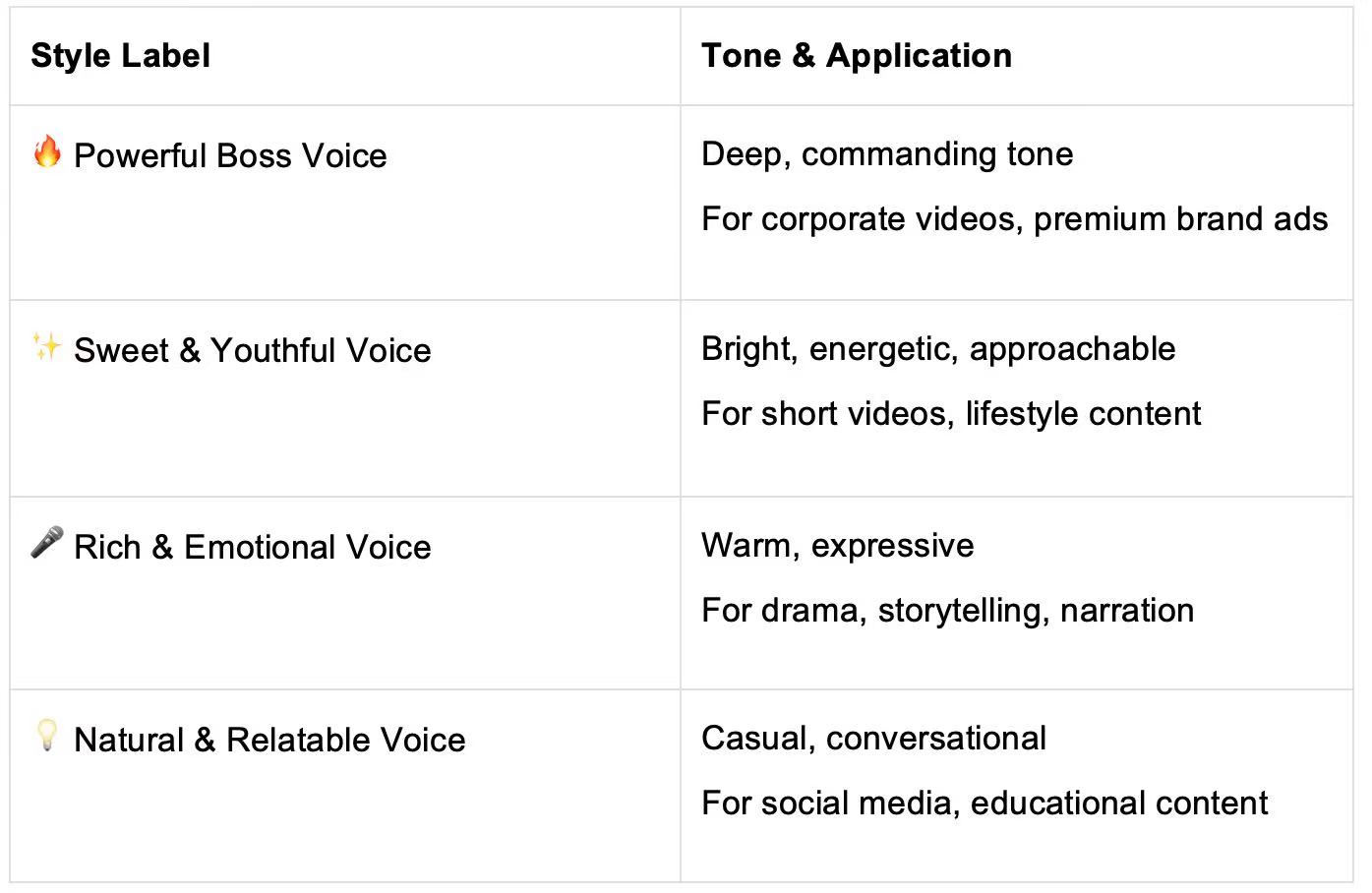Click the microphone emoji icon
The width and height of the screenshot is (1372, 893).
(46, 543)
